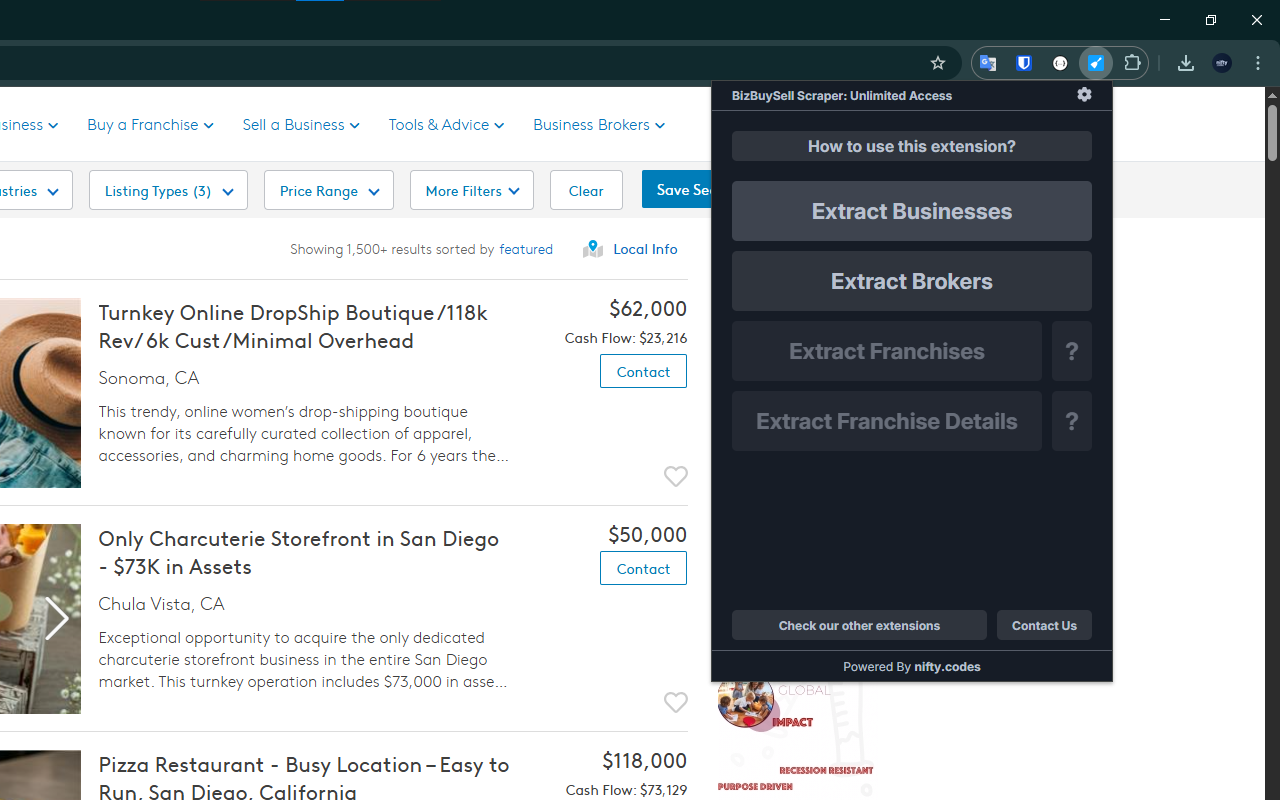This screenshot has width=1280, height=800.
Task: Click the Chula Vista, CA location text
Action: coord(161,604)
